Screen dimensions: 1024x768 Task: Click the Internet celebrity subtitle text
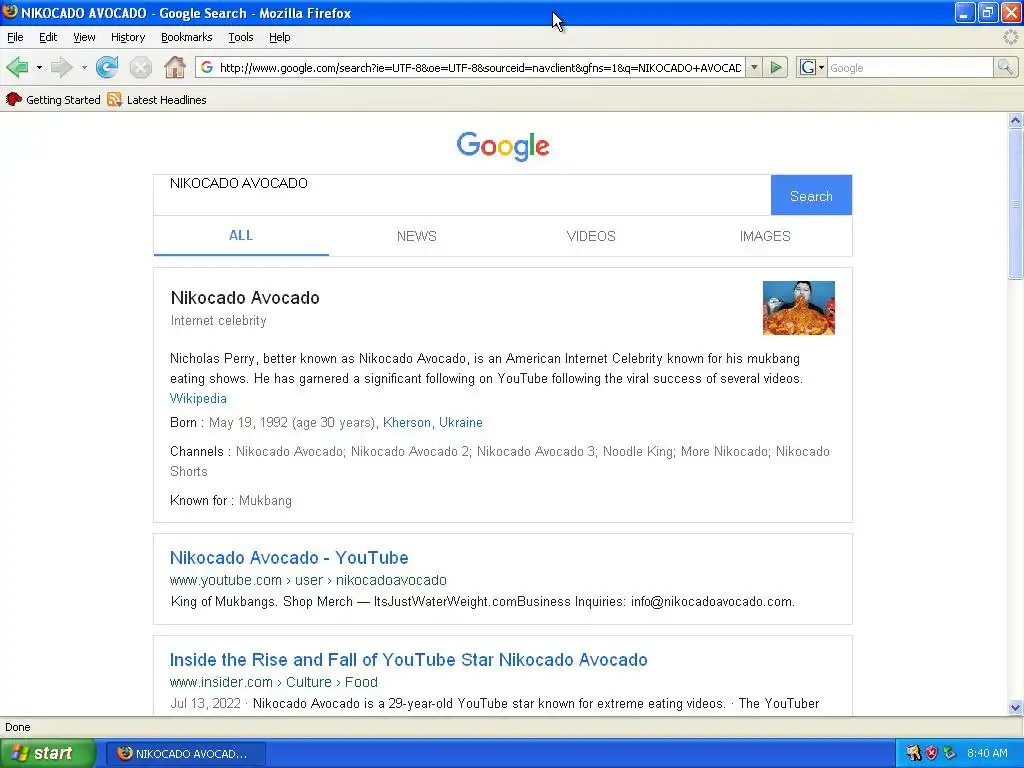click(219, 321)
